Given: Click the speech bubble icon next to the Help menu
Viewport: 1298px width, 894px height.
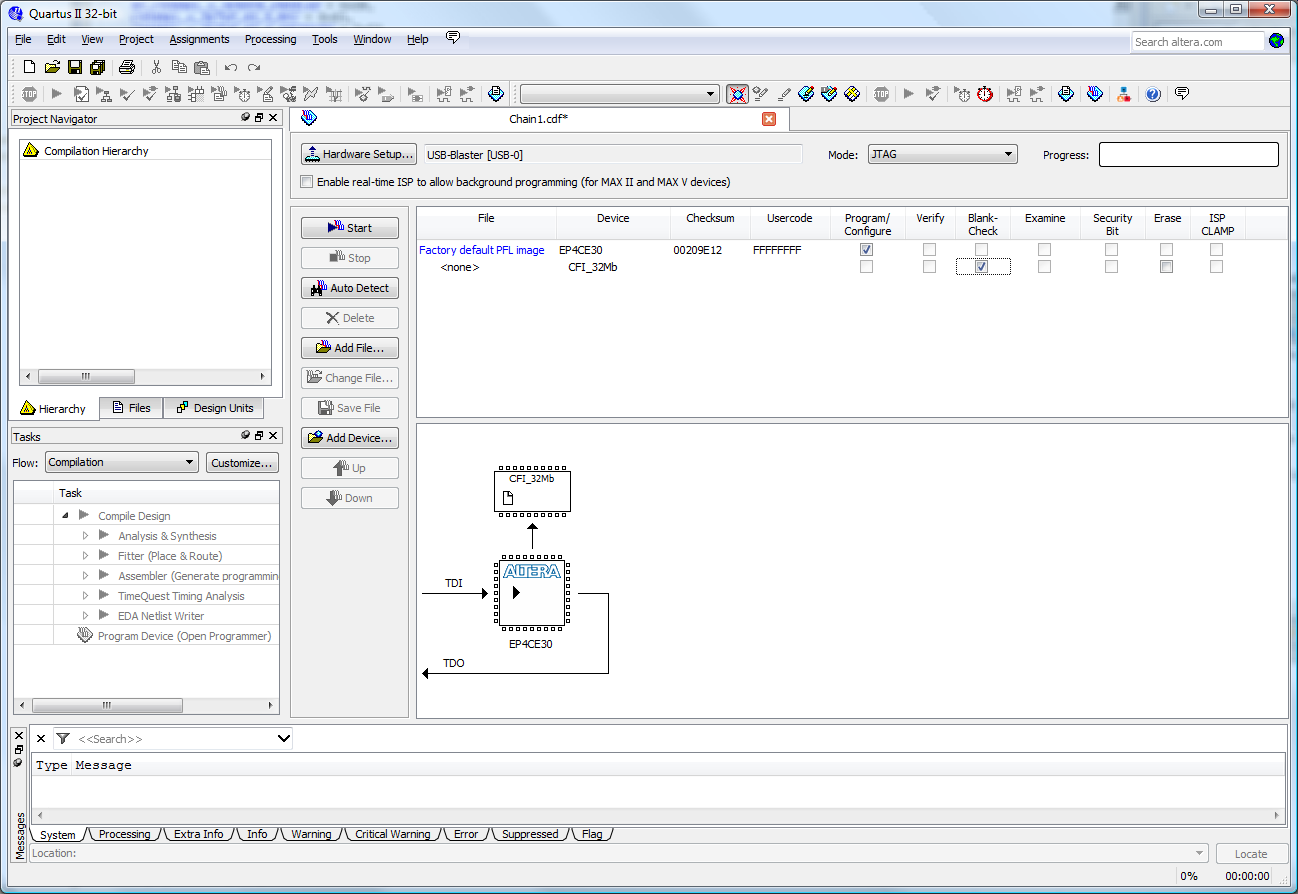Looking at the screenshot, I should (453, 38).
